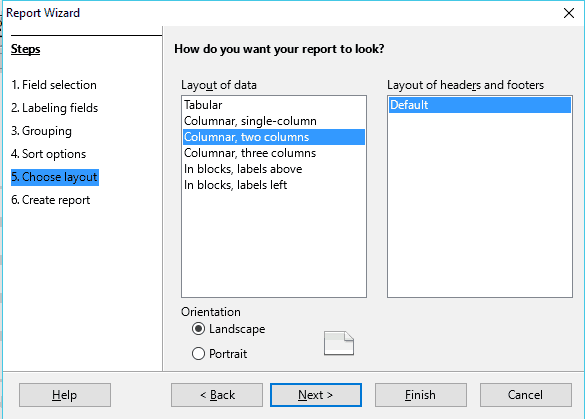
Task: Select In blocks, labels above layout
Action: click(273, 169)
